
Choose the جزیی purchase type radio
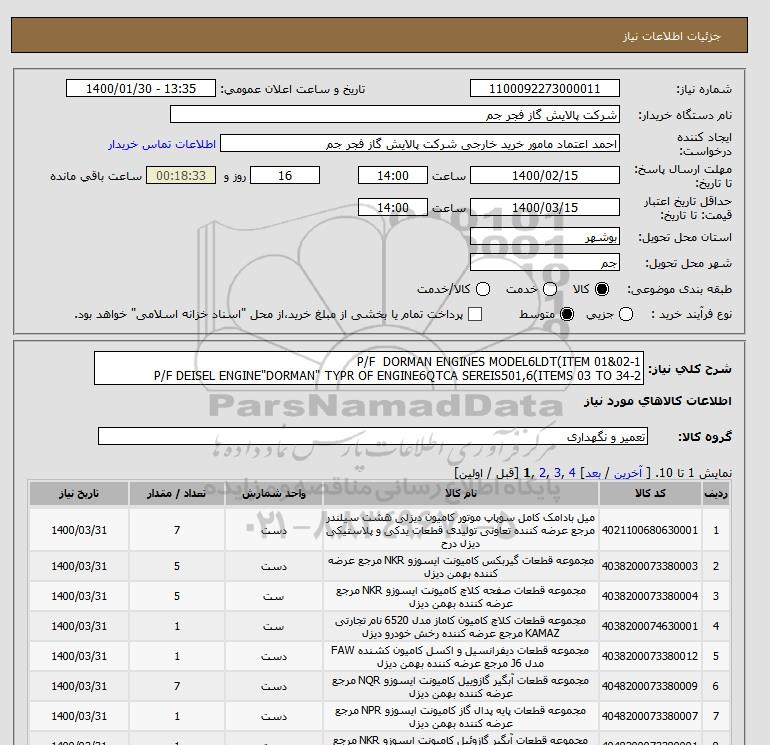pyautogui.click(x=626, y=314)
